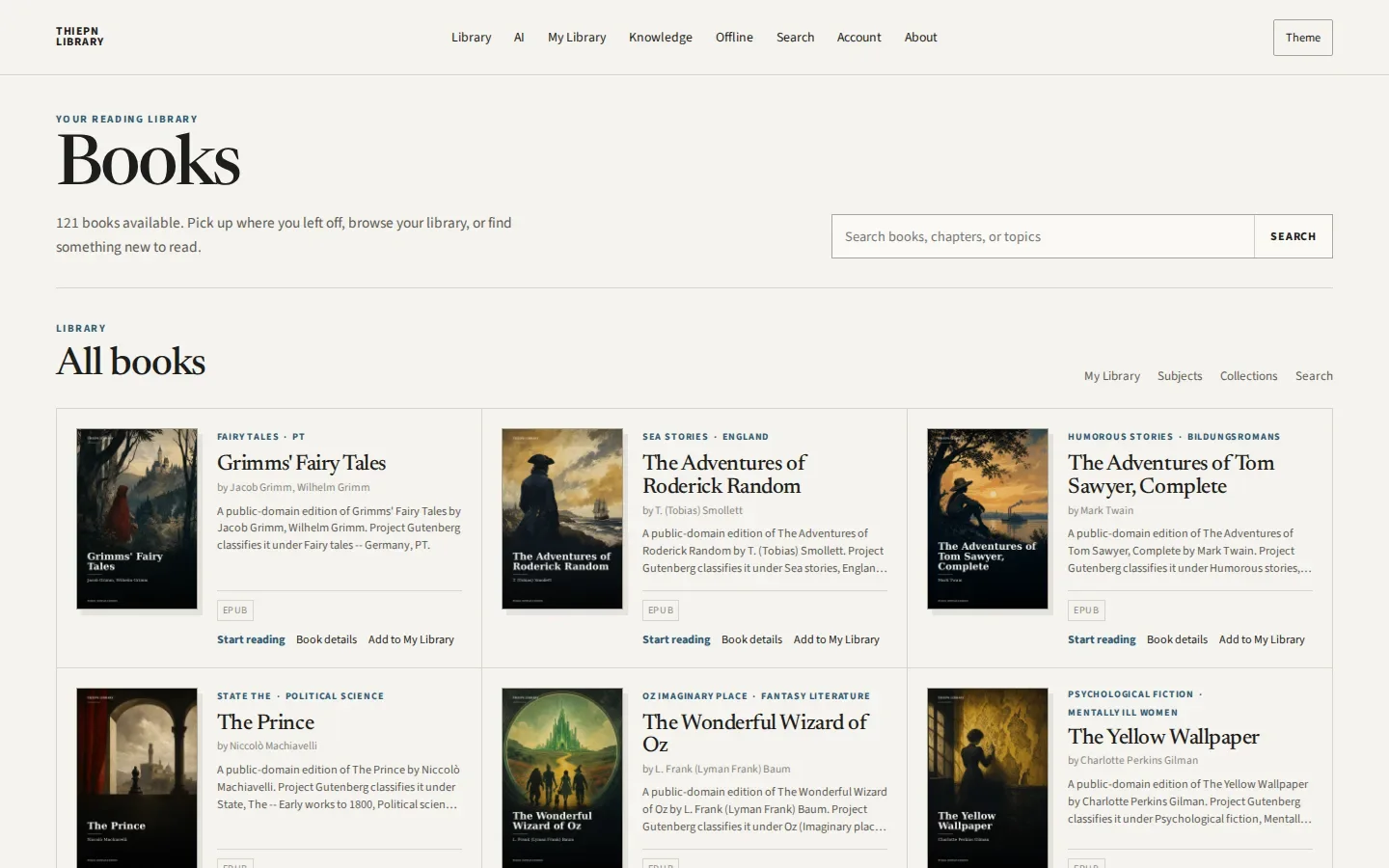The height and width of the screenshot is (868, 1389).
Task: Click the Bildungsromans subject tag
Action: pos(1234,437)
